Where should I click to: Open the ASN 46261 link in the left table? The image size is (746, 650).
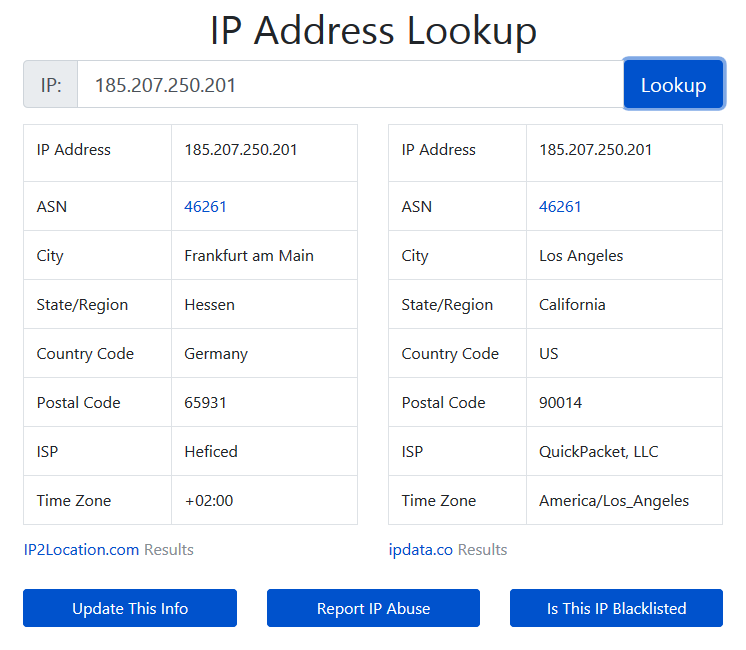(x=205, y=207)
